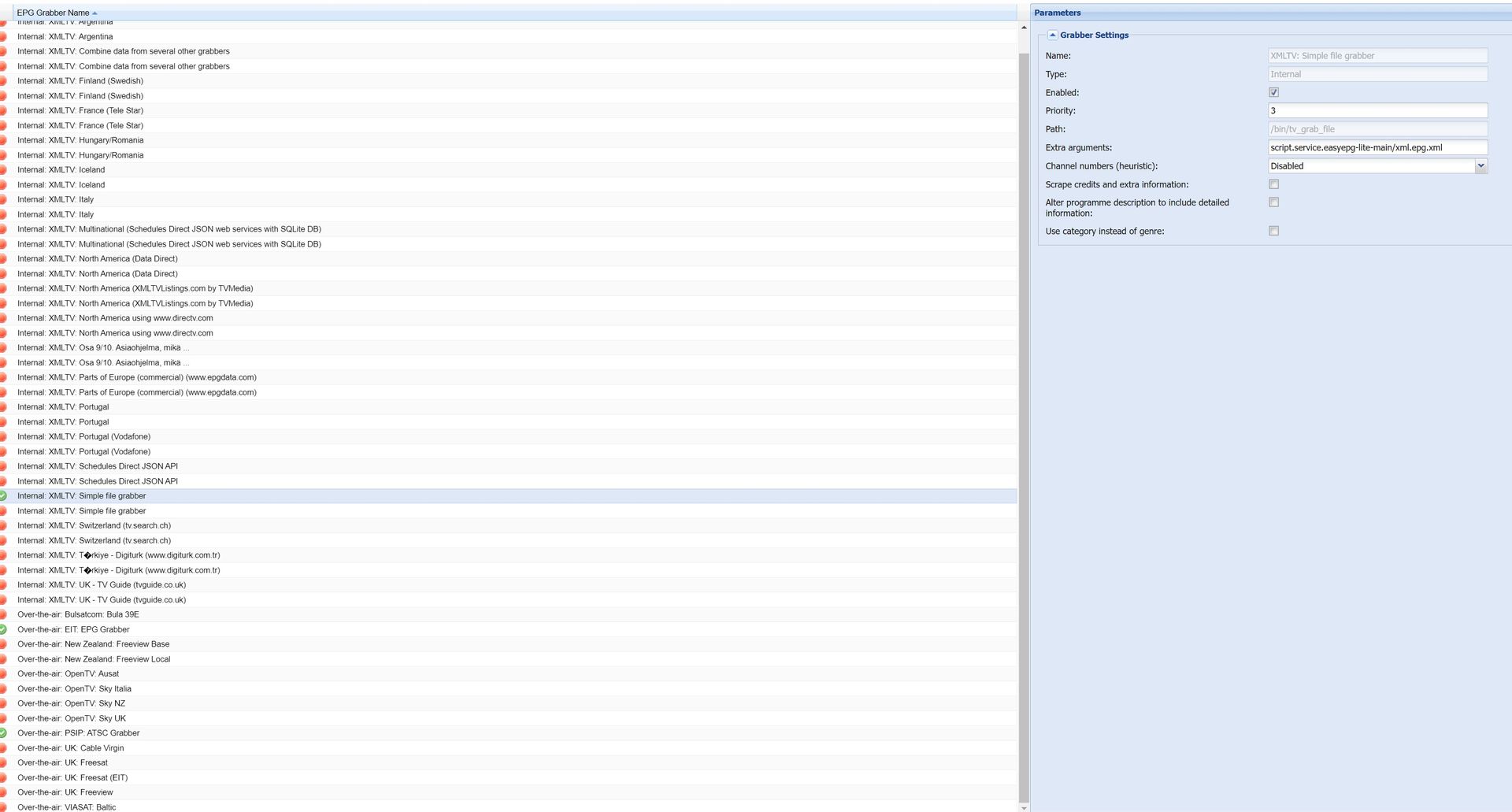Select Over-the-air: UK: Freesat (EIT) row

tap(509, 777)
